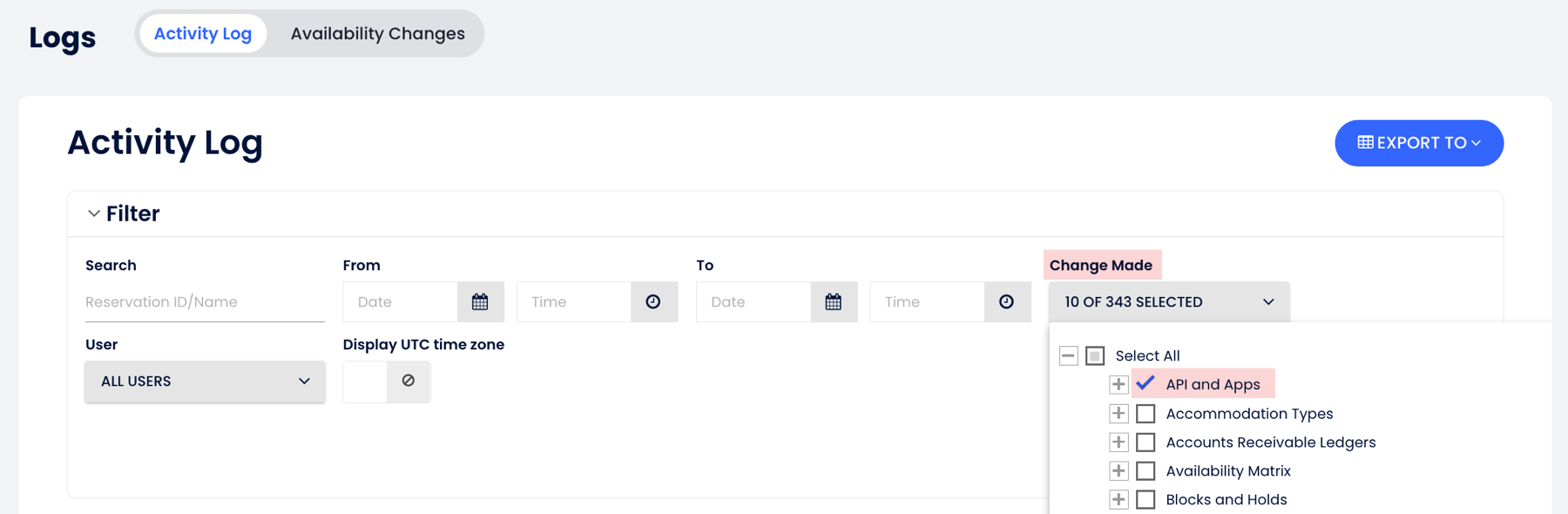Toggle the Display UTC time zone switch
Viewport: 1568px width, 514px height.
point(387,382)
